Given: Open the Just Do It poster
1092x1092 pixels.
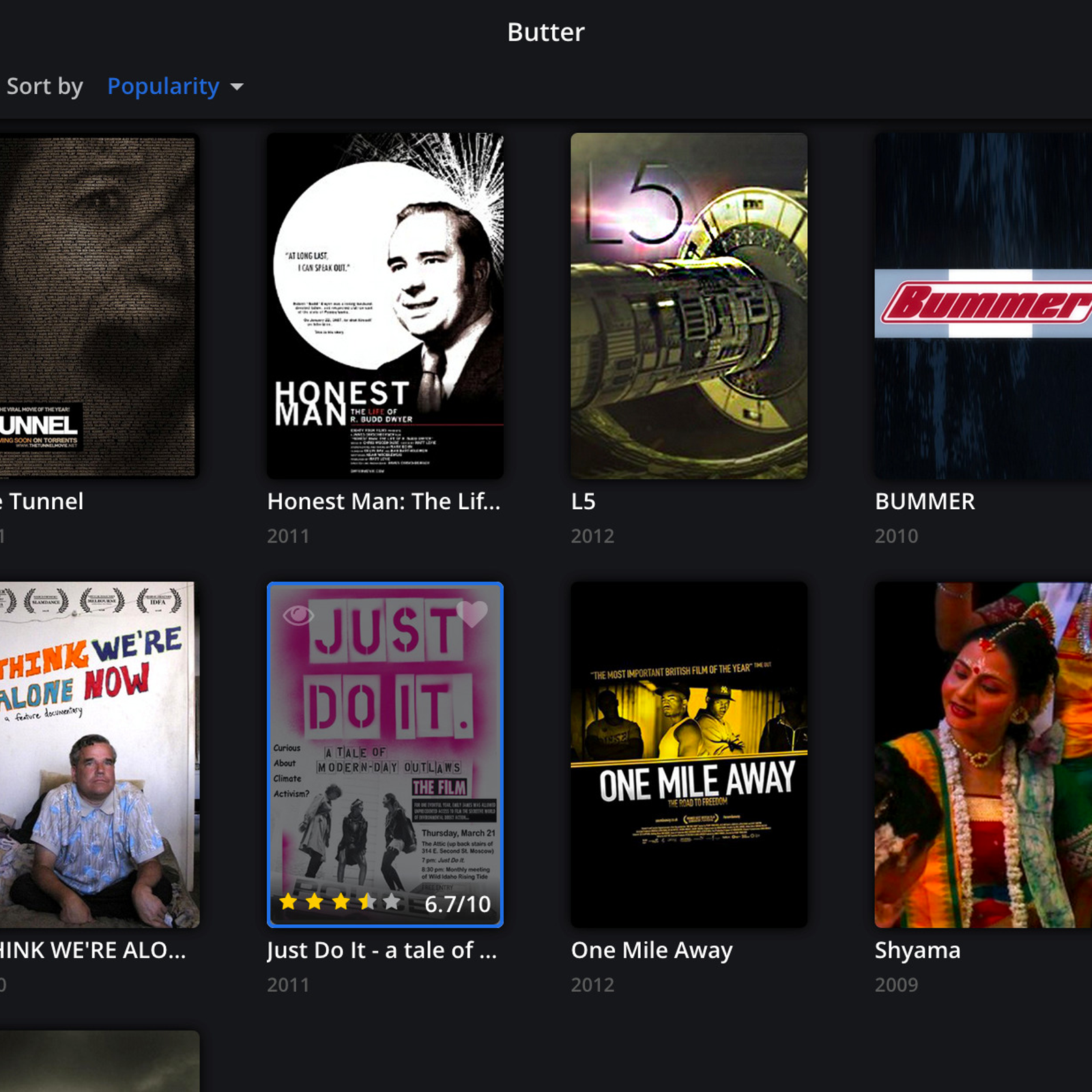Looking at the screenshot, I should [385, 754].
